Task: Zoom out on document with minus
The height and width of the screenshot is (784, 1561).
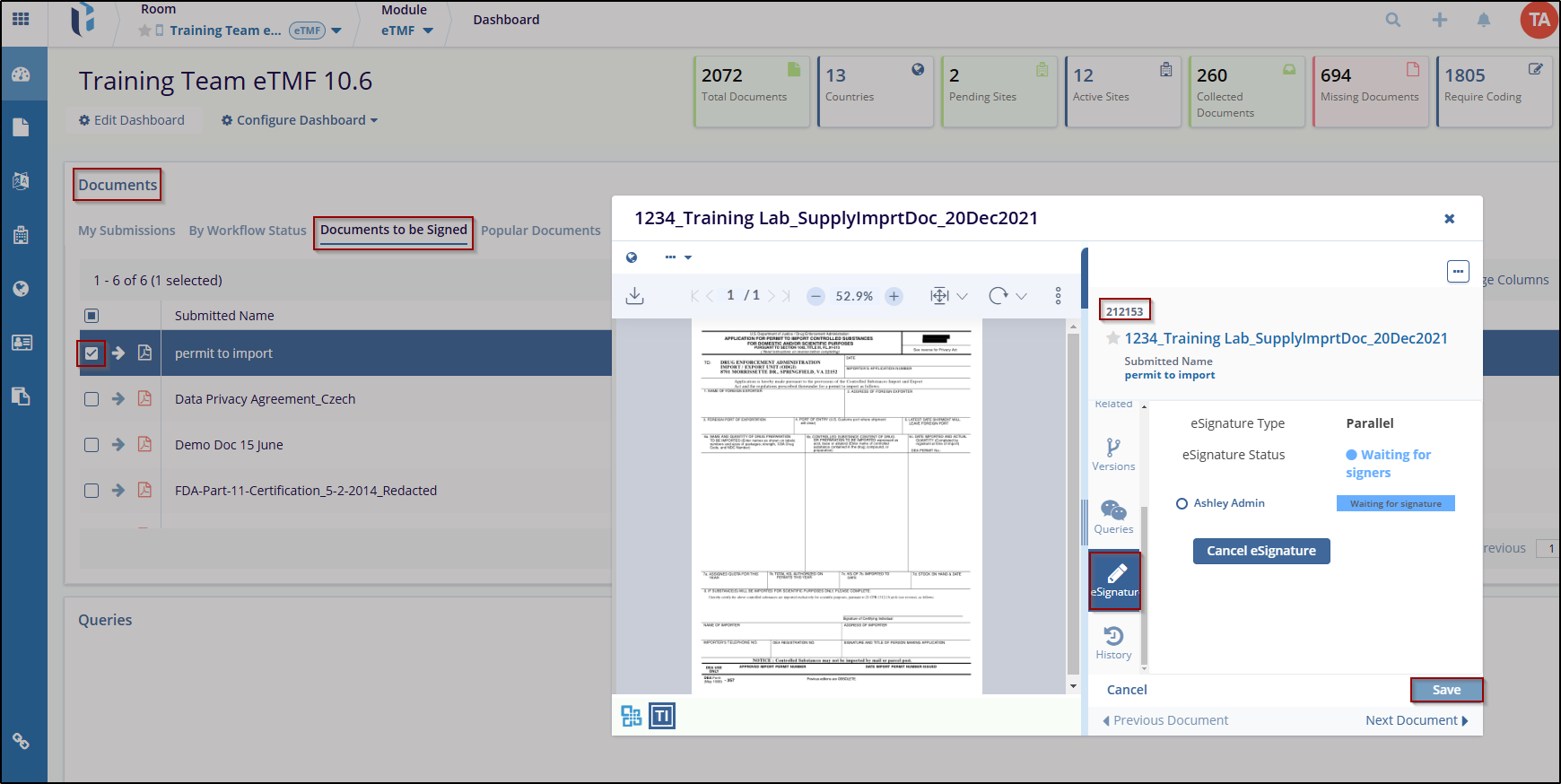Action: [815, 296]
